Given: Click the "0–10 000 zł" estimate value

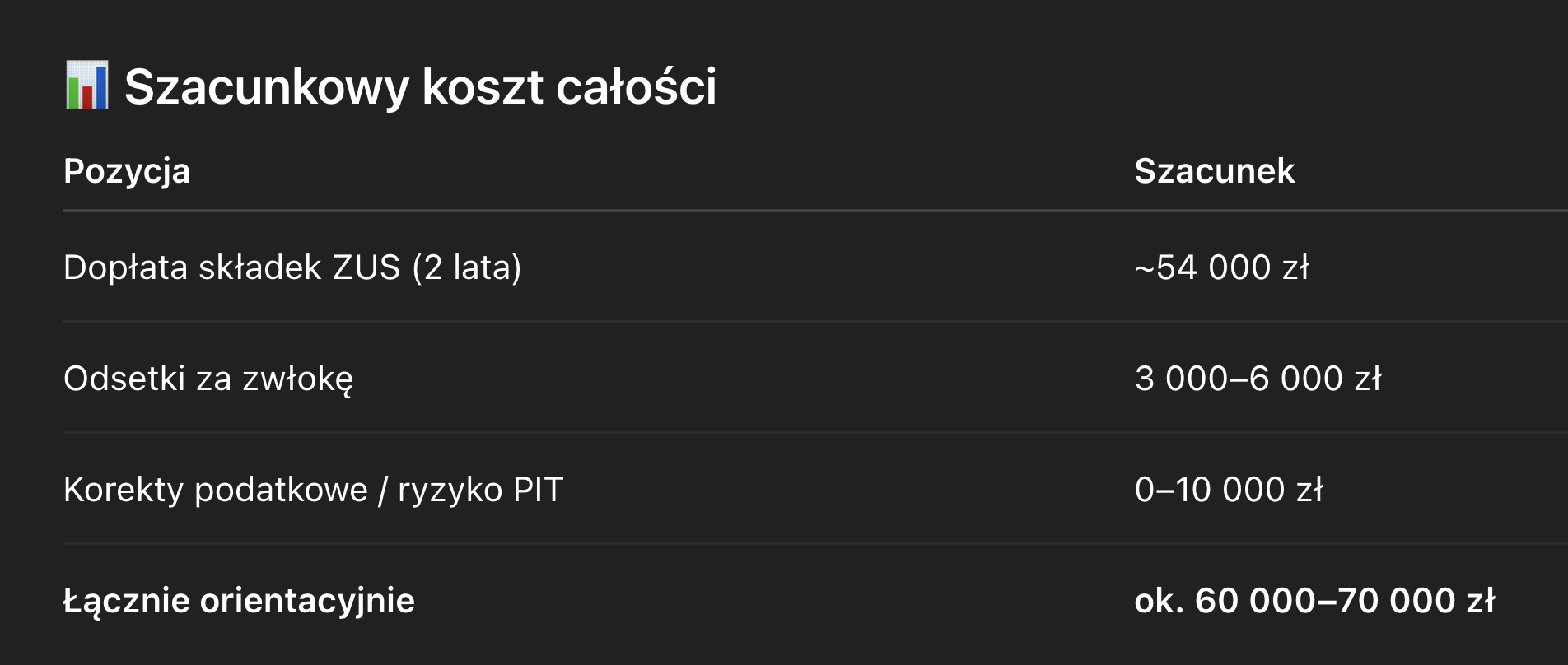Looking at the screenshot, I should [1229, 490].
